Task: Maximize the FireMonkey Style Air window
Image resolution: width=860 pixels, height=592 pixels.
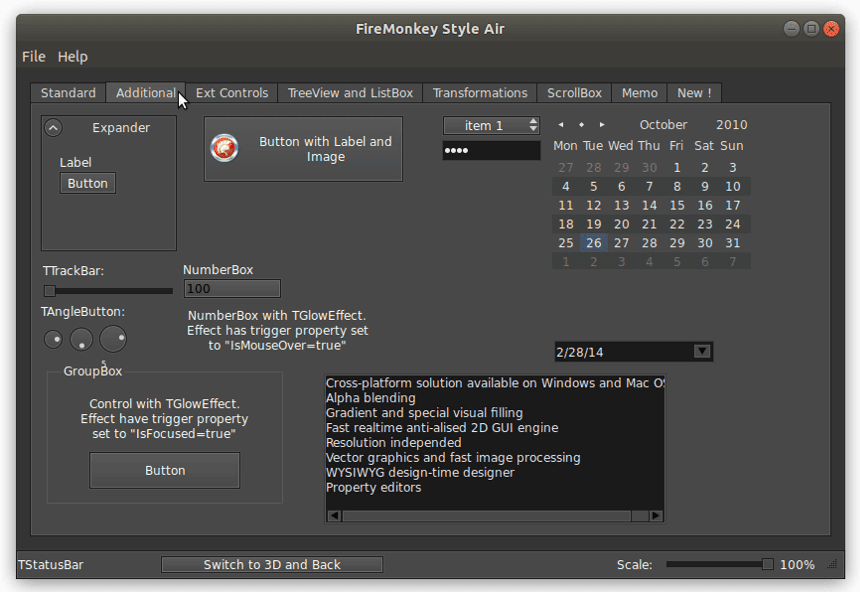Action: (812, 29)
